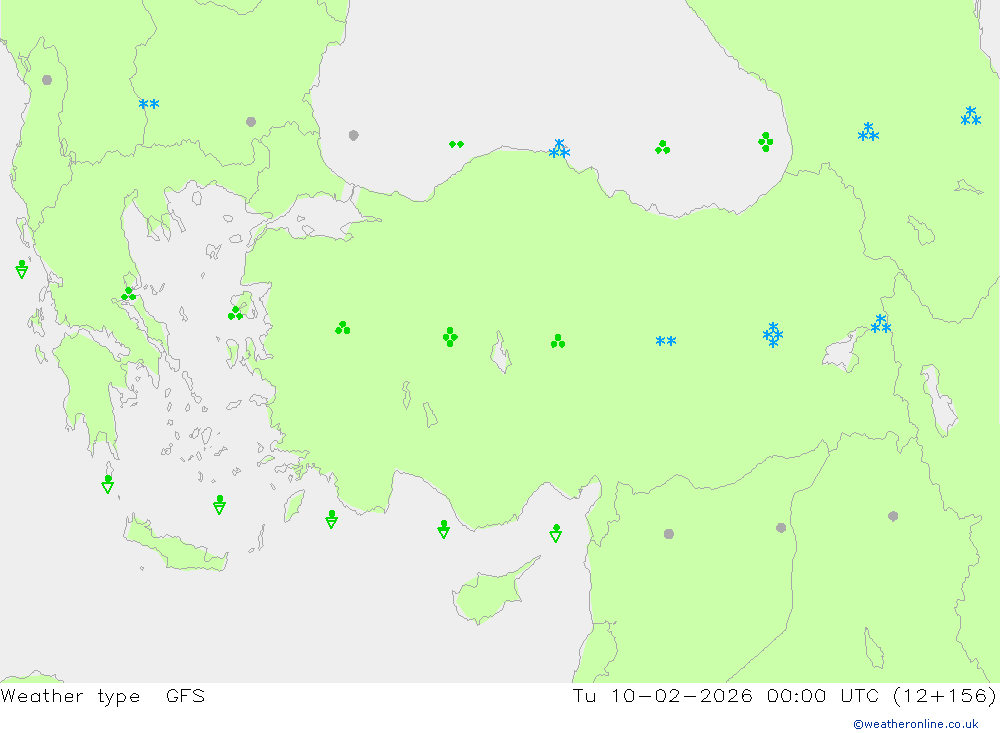
Task: Select the 'Tu 10-02-2026 00:00 UTC (12+156)' timestamp
Action: pyautogui.click(x=784, y=695)
